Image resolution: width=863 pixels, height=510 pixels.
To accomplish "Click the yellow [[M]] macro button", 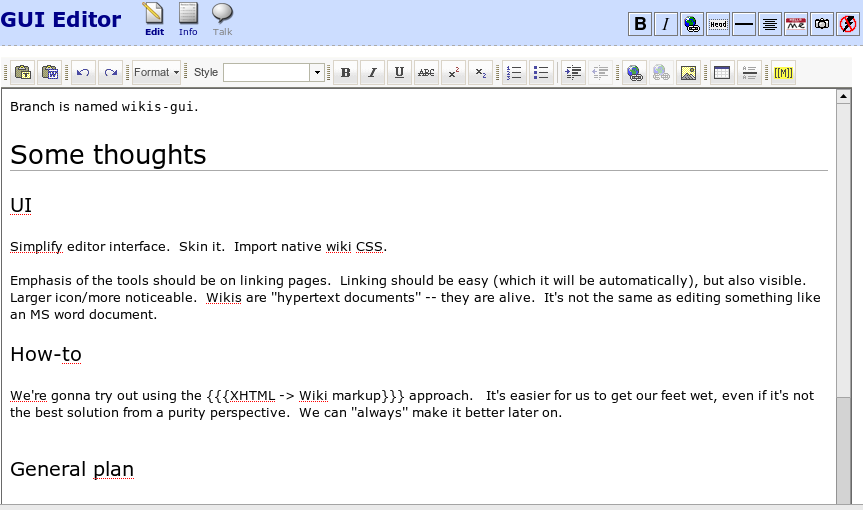I will click(783, 73).
